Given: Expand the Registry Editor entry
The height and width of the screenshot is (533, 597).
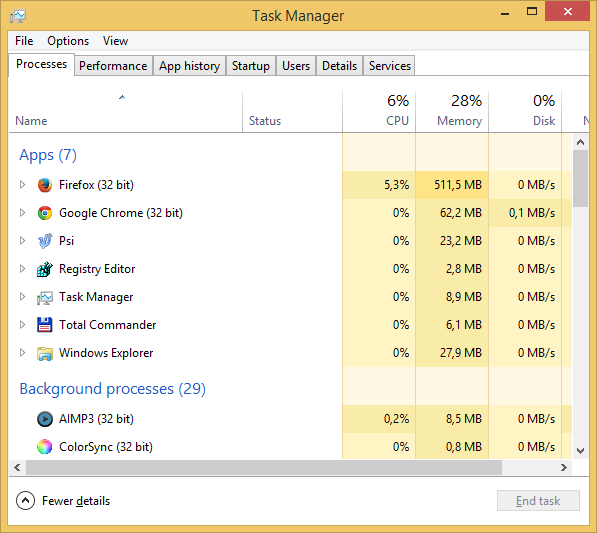Looking at the screenshot, I should click(22, 269).
